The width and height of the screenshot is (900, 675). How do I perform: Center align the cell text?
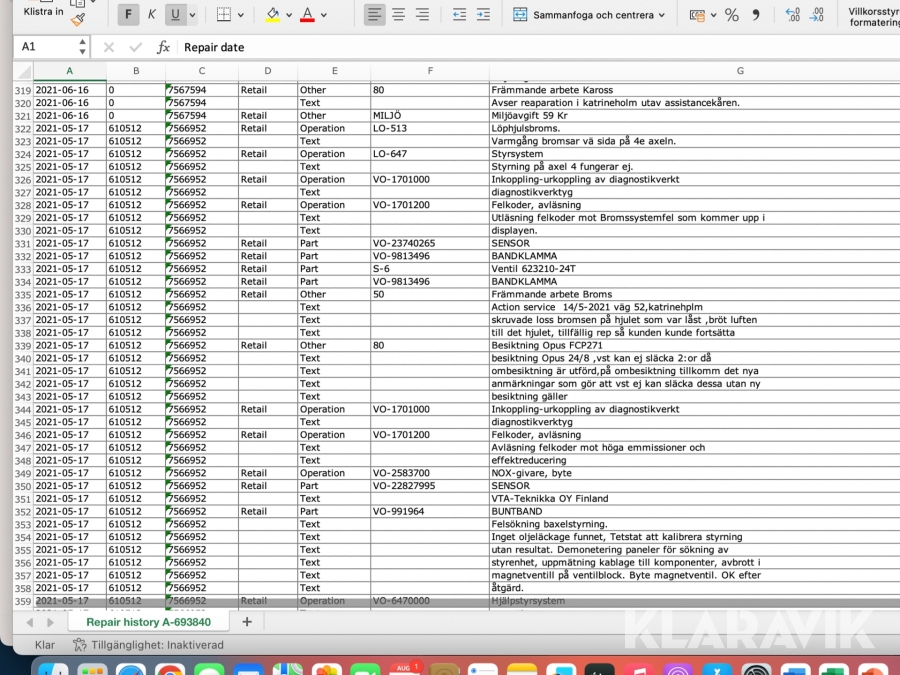click(x=398, y=15)
